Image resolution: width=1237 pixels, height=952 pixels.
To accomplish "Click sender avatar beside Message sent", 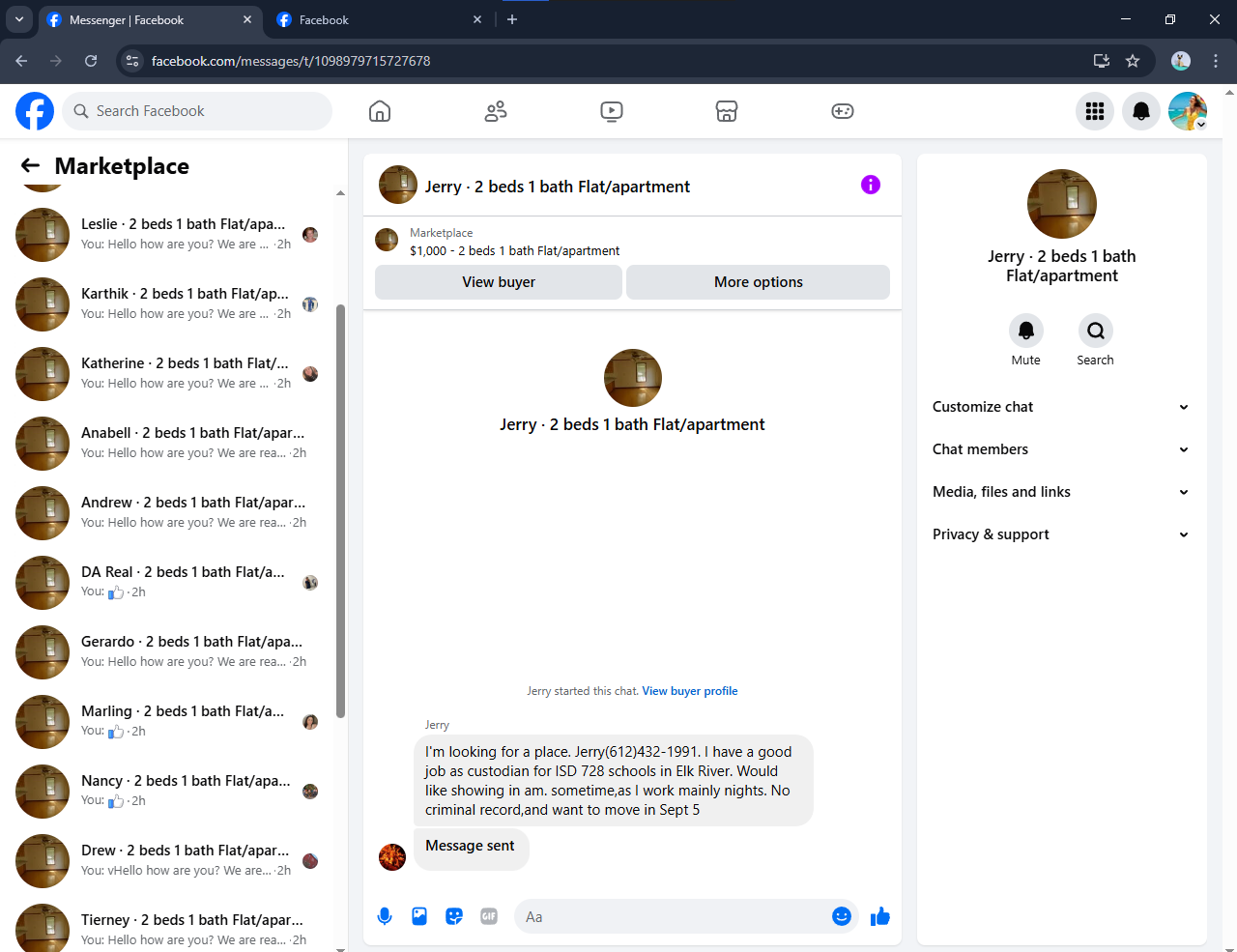I will pyautogui.click(x=392, y=857).
